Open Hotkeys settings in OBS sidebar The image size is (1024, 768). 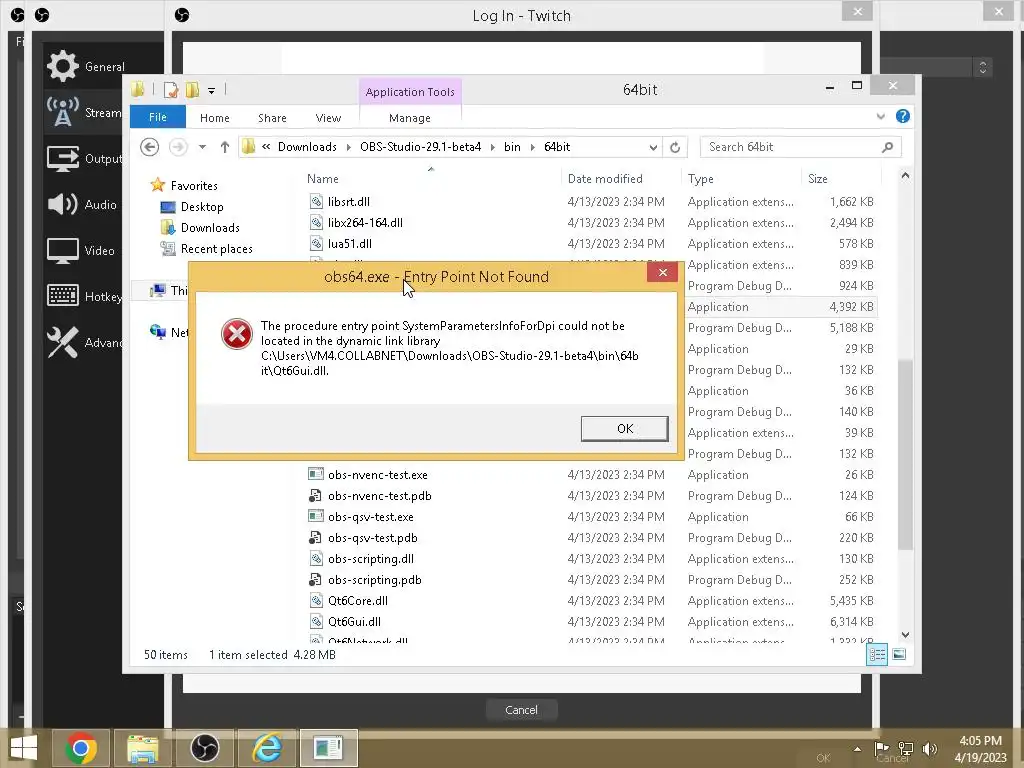tap(84, 296)
